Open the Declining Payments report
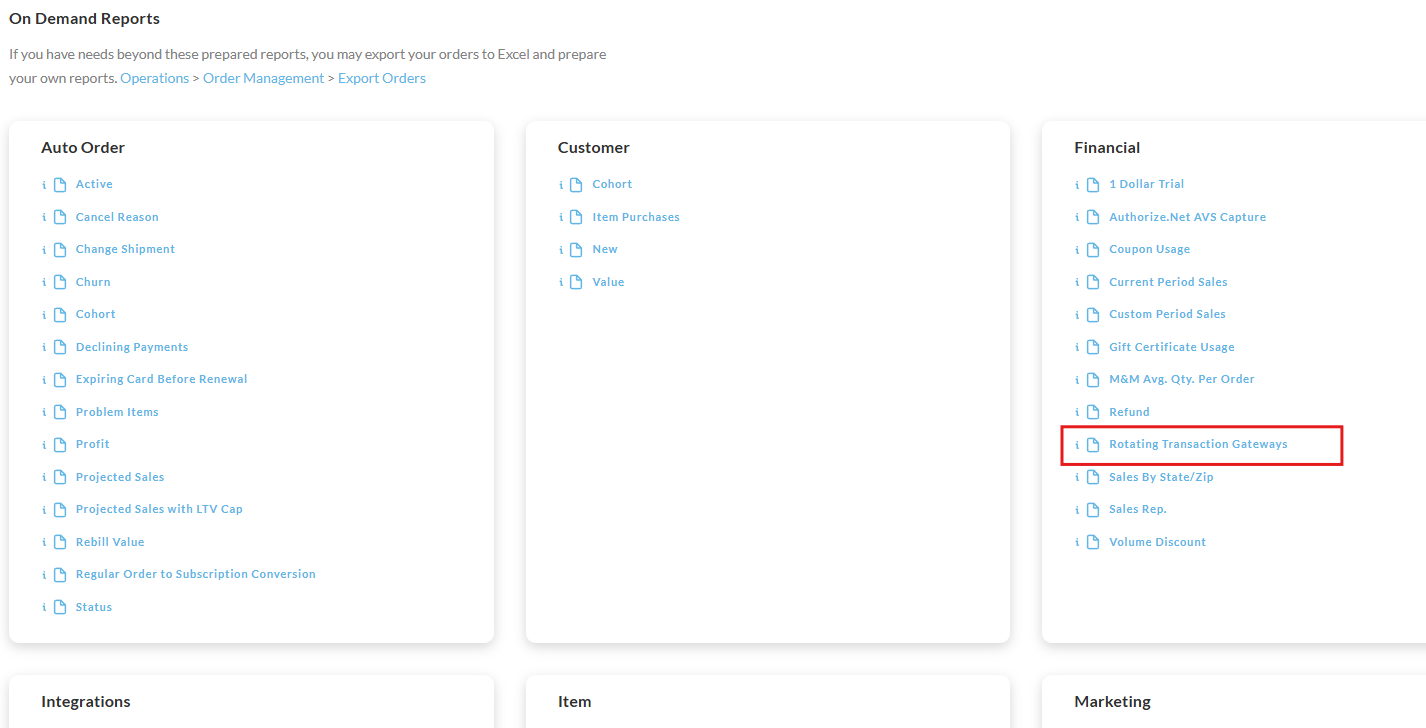The width and height of the screenshot is (1426, 728). [132, 347]
